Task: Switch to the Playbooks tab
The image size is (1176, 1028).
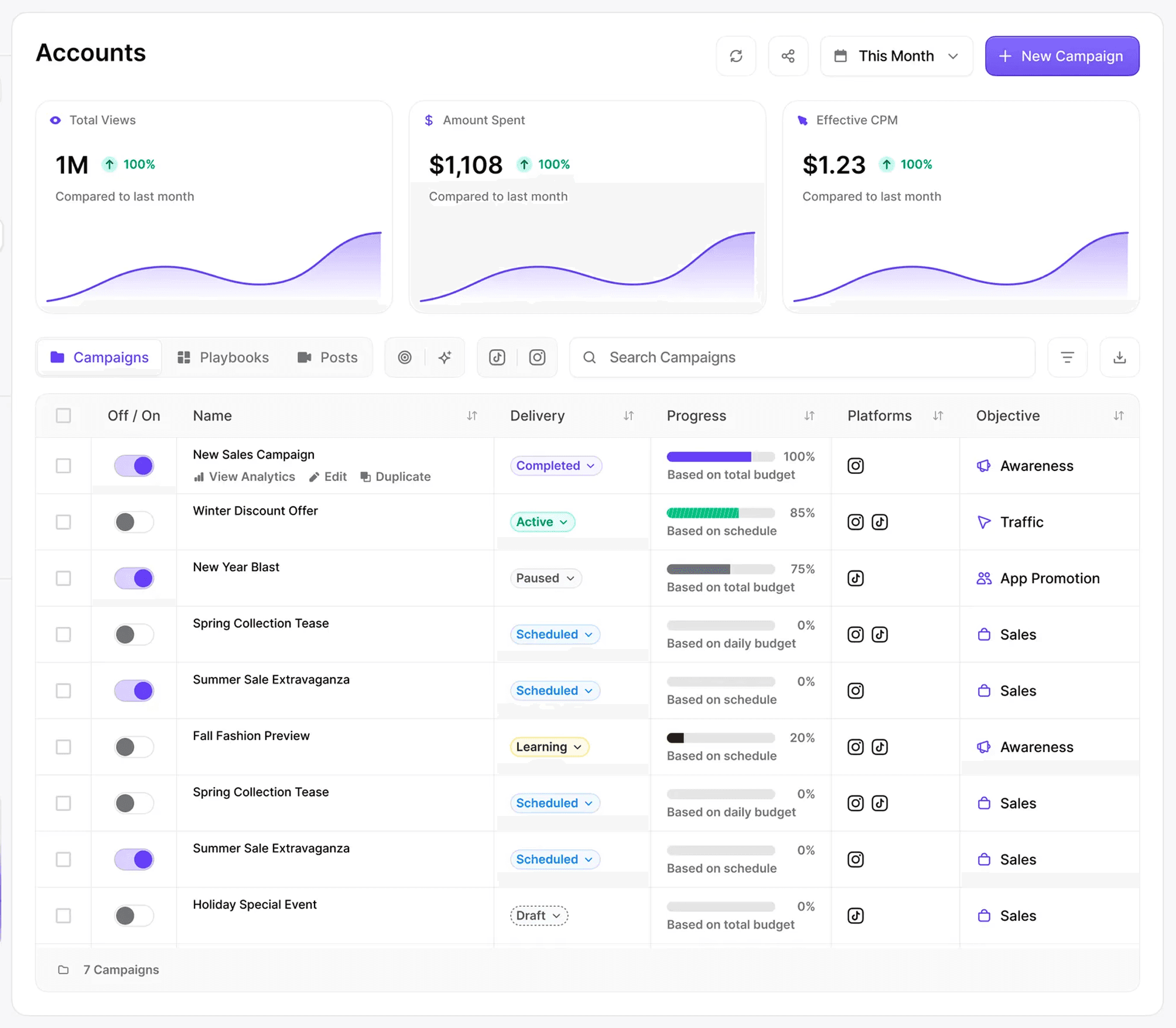Action: (x=223, y=357)
